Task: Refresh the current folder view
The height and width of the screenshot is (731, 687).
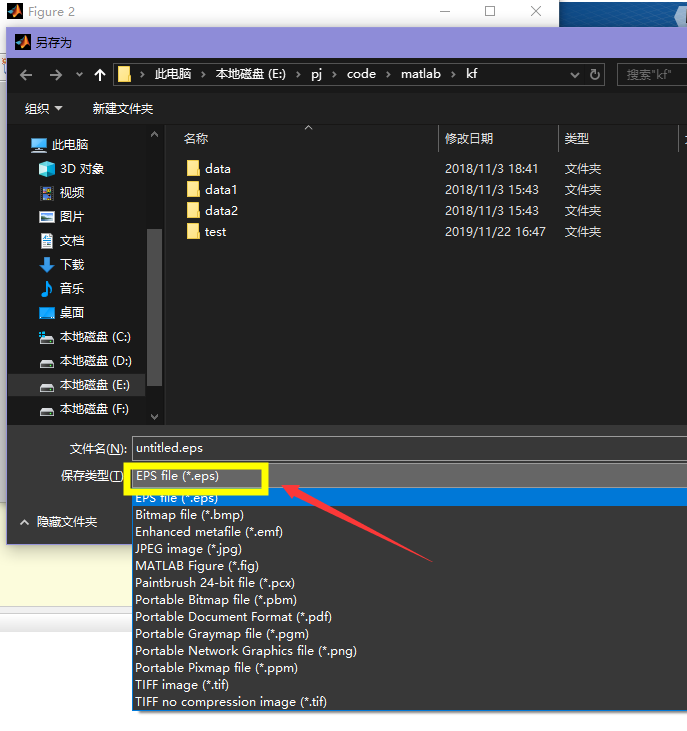Action: coord(595,75)
